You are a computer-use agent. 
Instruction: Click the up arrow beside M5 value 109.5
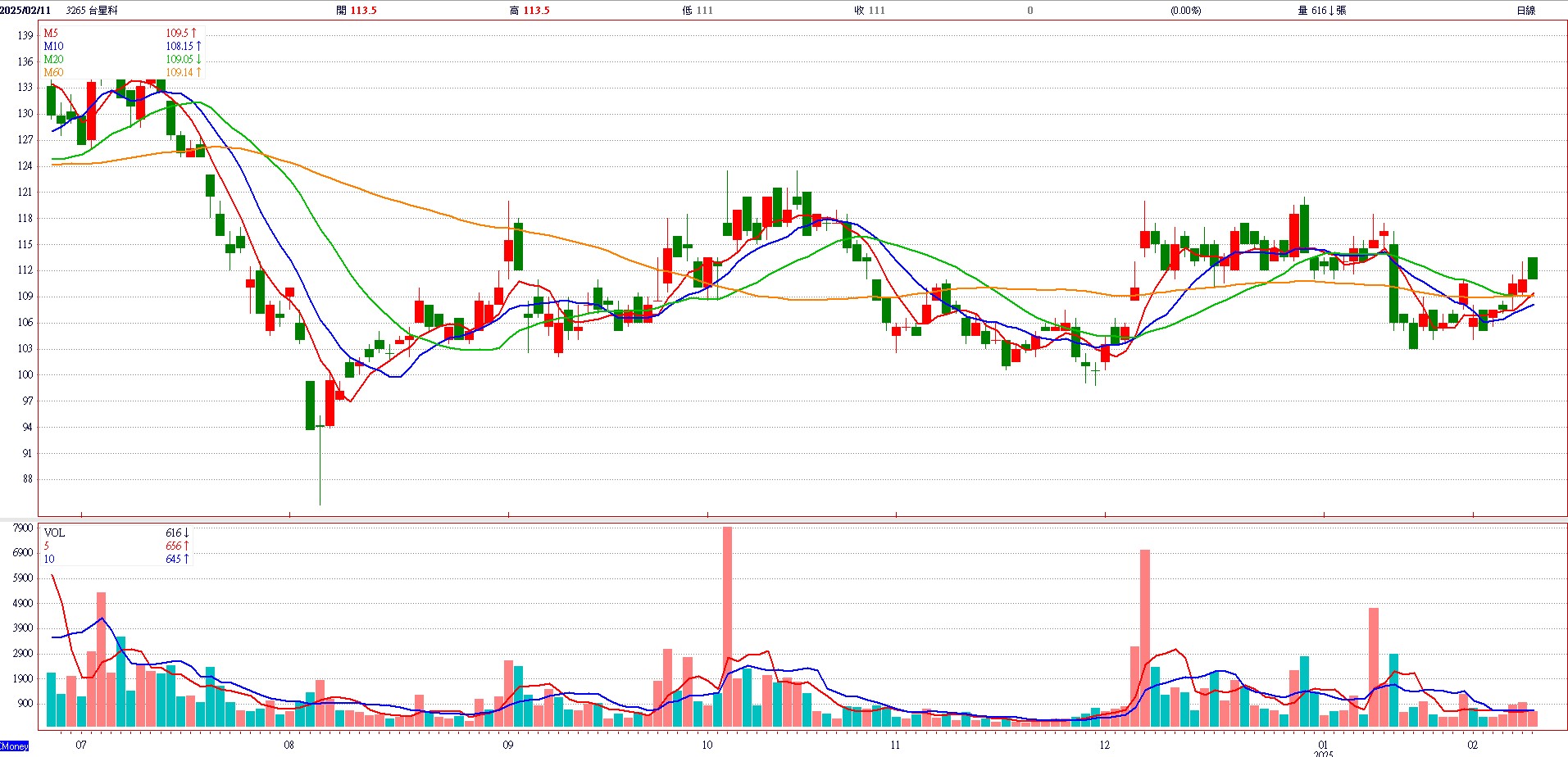coord(194,33)
